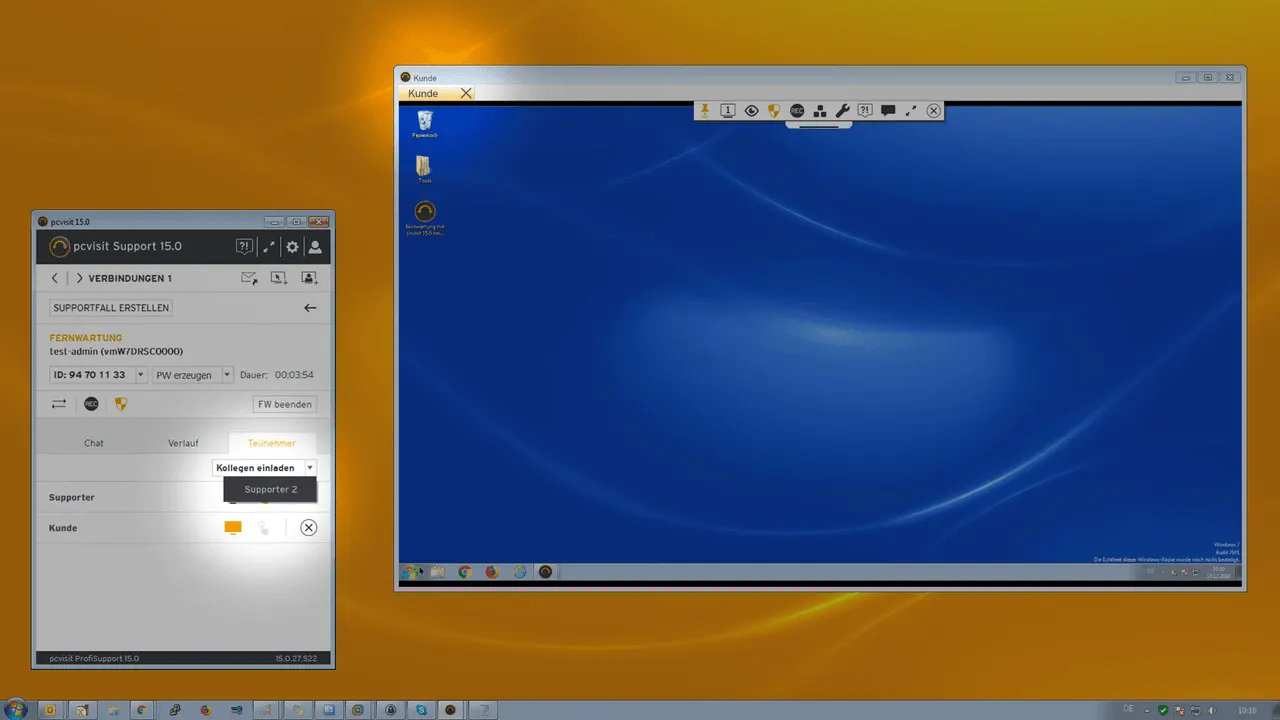Click the three-blocks icon on remote toolbar
1280x720 pixels.
(x=820, y=111)
